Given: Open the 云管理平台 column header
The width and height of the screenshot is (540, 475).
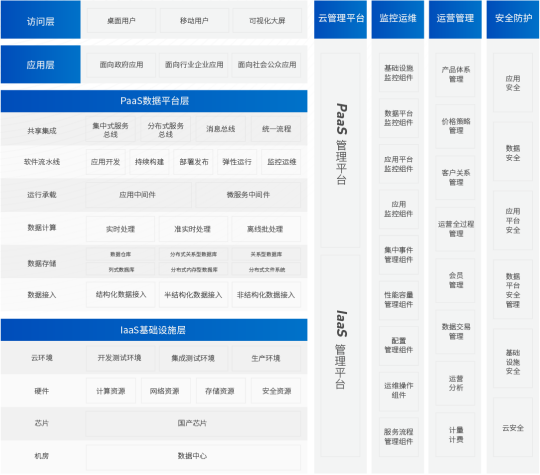Looking at the screenshot, I should click(x=340, y=19).
